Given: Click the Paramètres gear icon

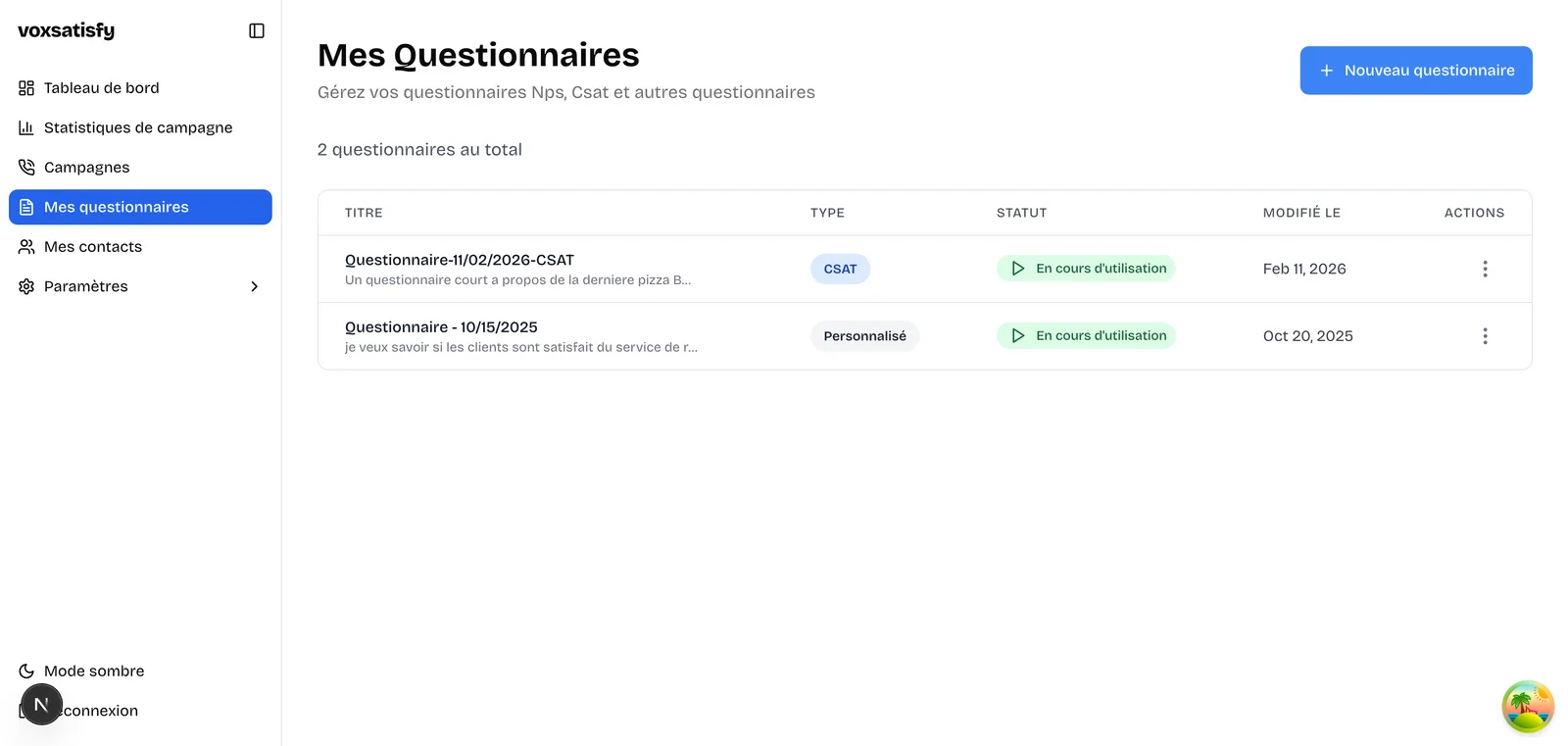Looking at the screenshot, I should click(26, 286).
